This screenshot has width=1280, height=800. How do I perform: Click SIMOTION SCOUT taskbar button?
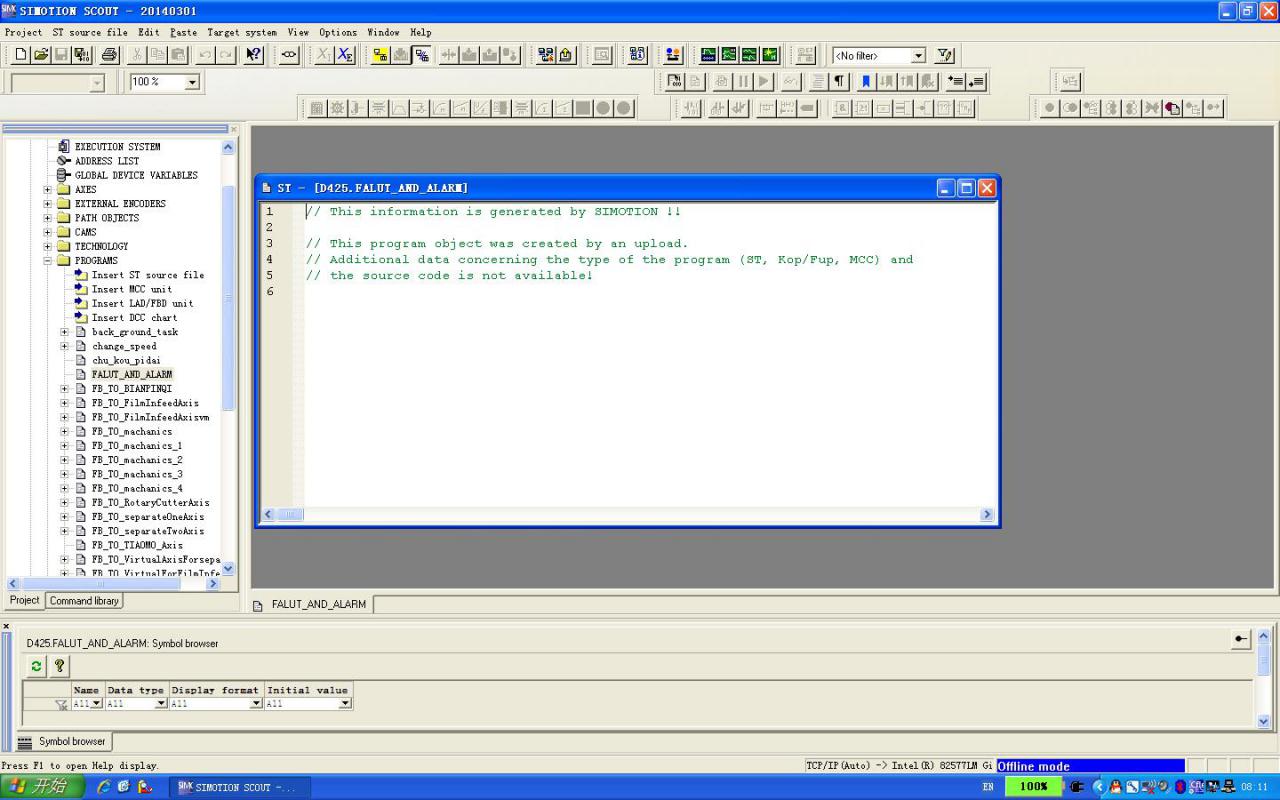239,787
